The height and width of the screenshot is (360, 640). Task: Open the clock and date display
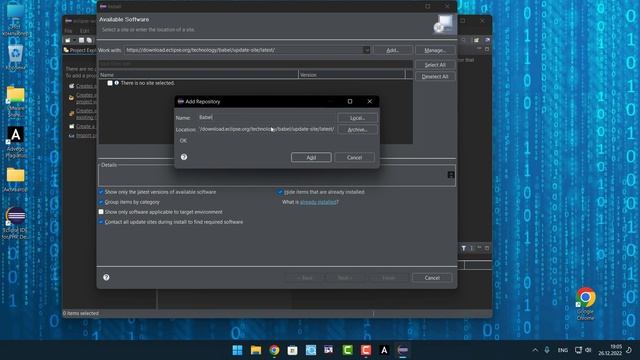[x=610, y=350]
